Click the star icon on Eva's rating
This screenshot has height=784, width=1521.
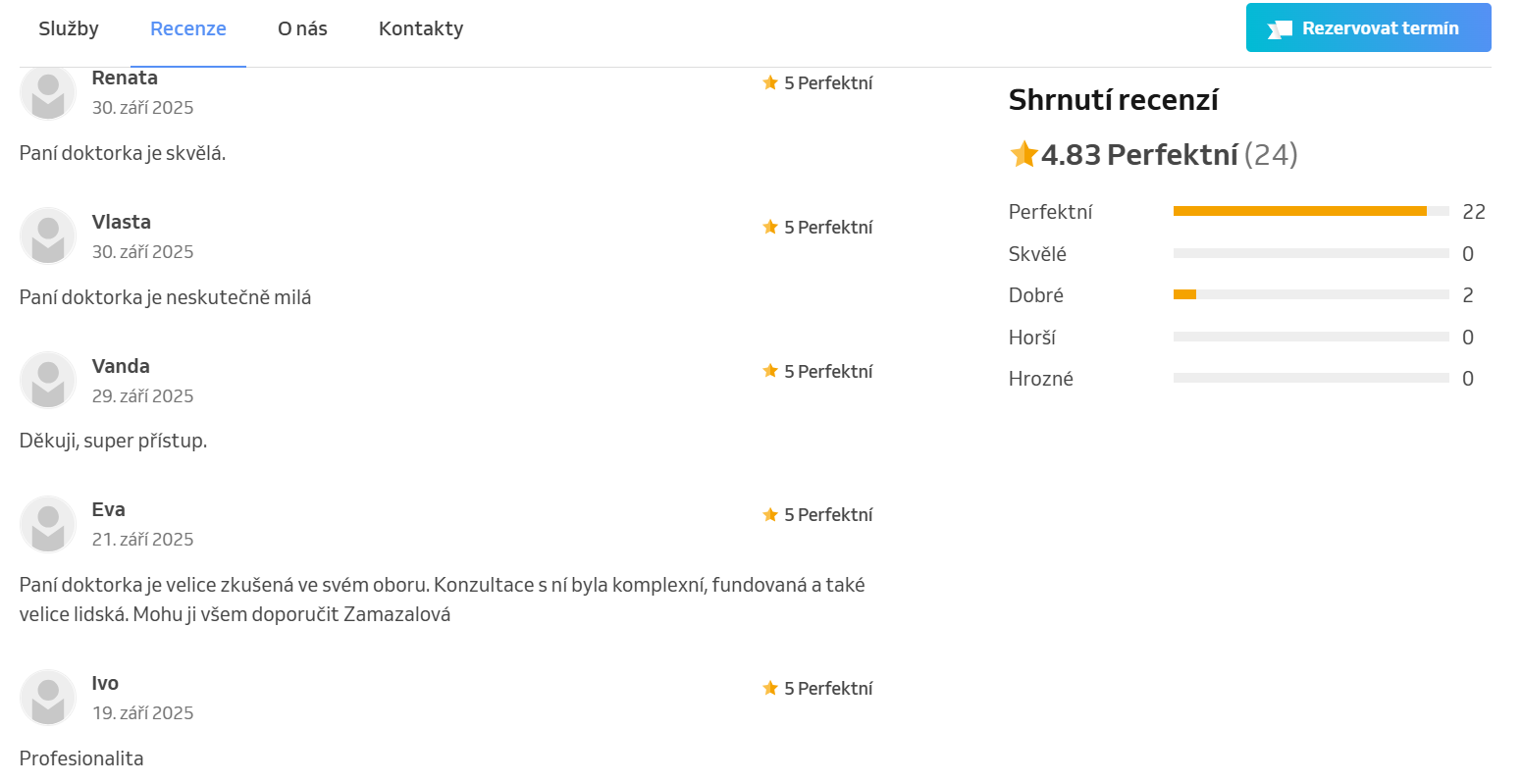tap(770, 515)
